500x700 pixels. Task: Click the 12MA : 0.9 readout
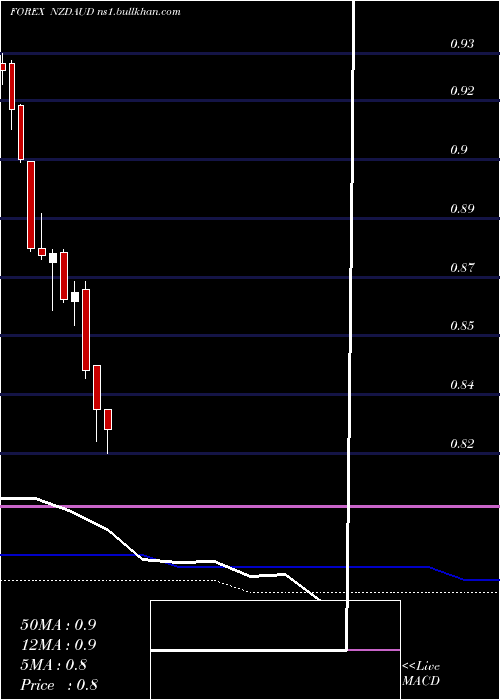coord(58,645)
